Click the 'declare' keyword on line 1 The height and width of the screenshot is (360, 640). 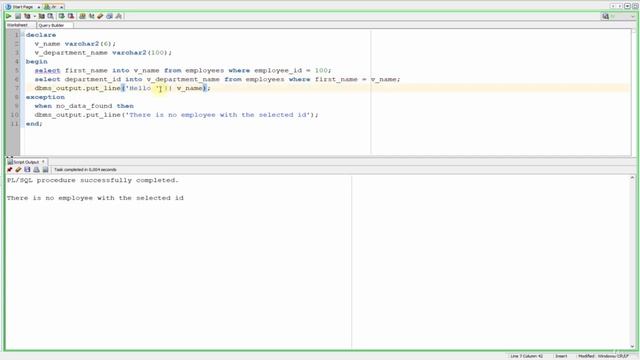click(x=41, y=35)
